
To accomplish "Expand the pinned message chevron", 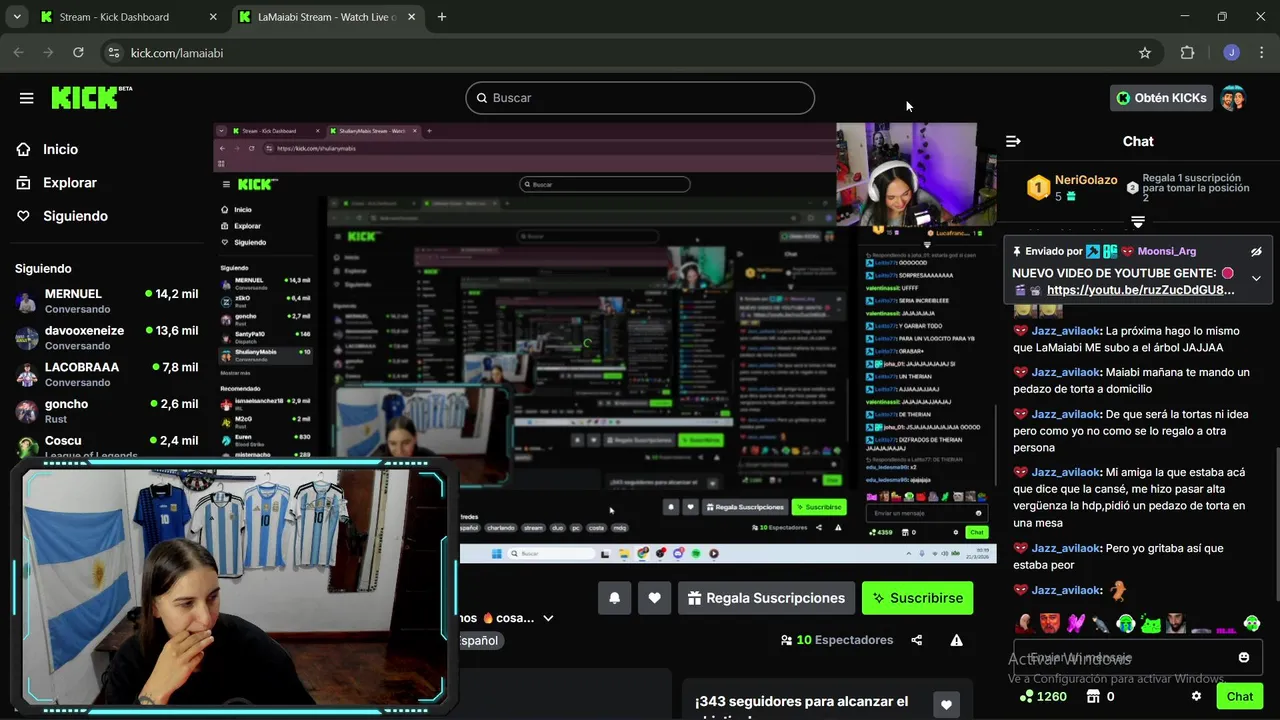I will pyautogui.click(x=1256, y=279).
